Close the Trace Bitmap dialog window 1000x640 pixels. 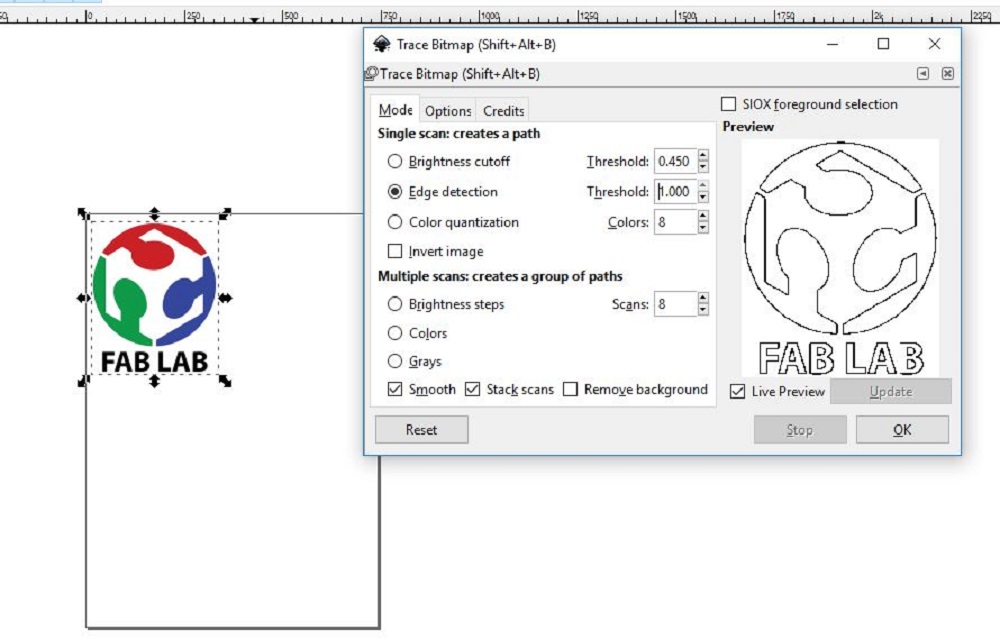pos(934,44)
